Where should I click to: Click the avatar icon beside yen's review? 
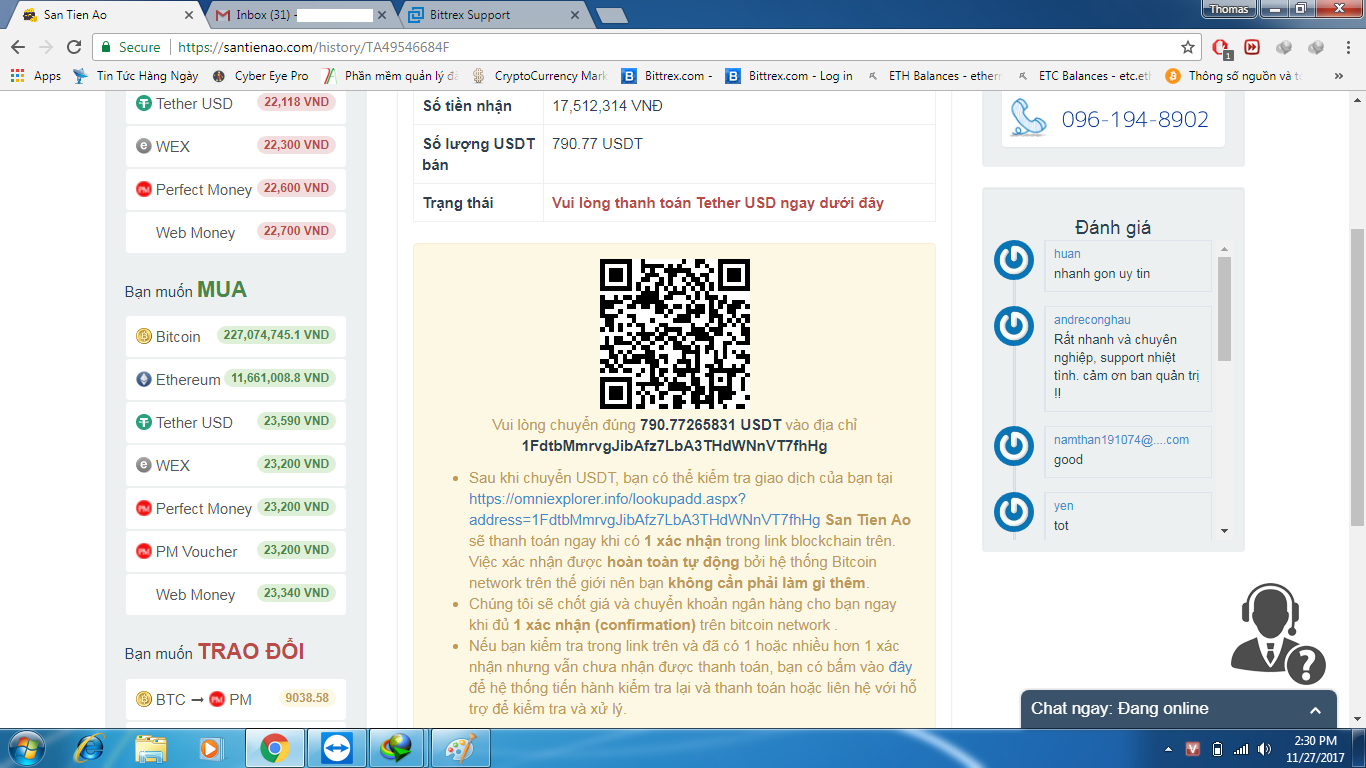click(x=1014, y=512)
